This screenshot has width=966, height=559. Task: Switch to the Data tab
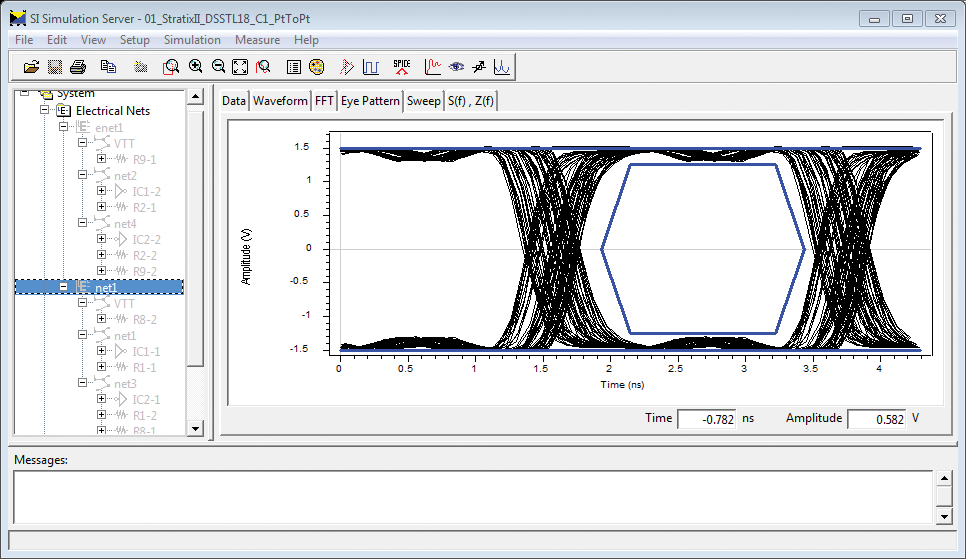234,101
